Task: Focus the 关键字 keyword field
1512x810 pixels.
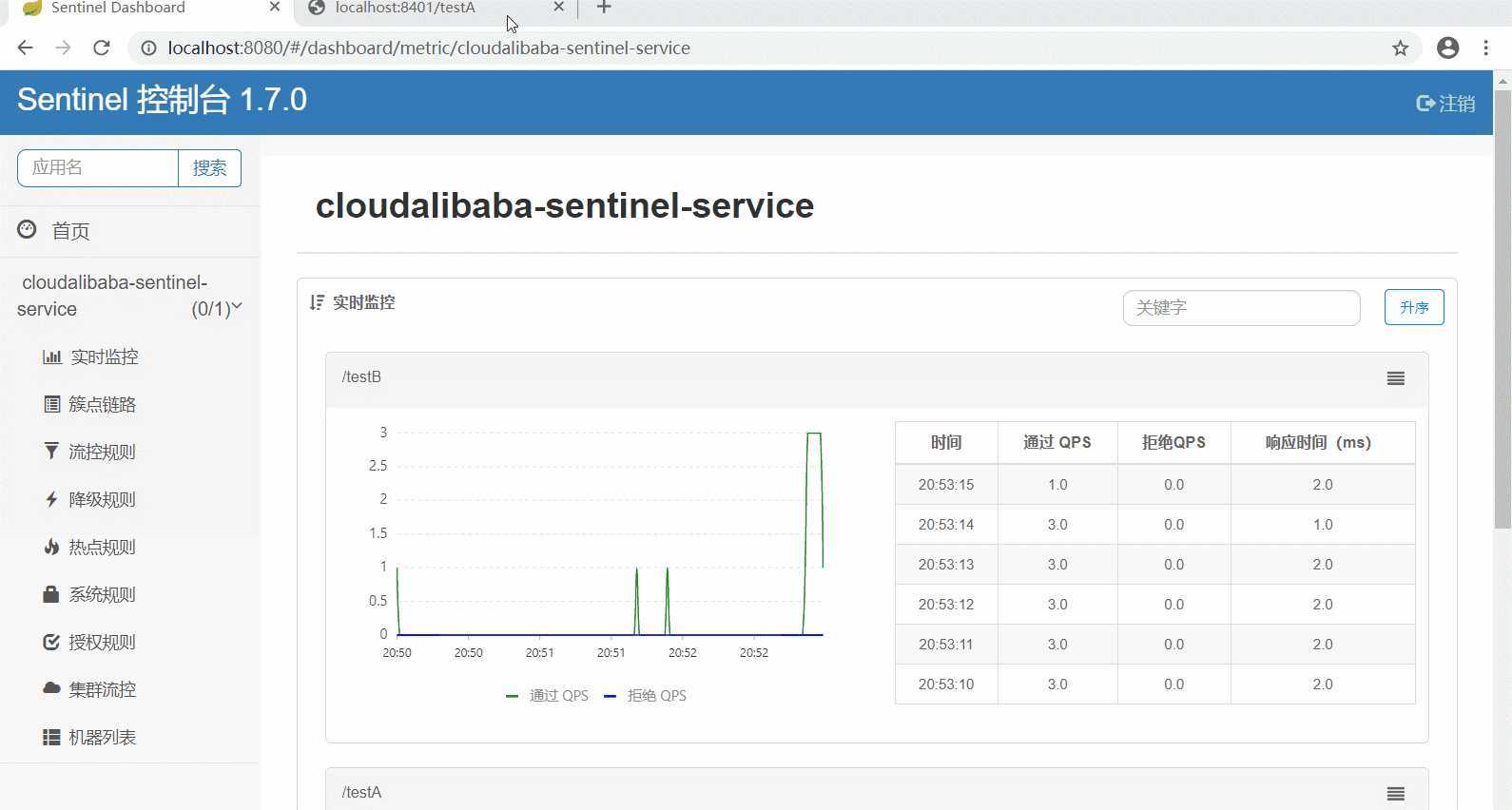Action: (1241, 308)
